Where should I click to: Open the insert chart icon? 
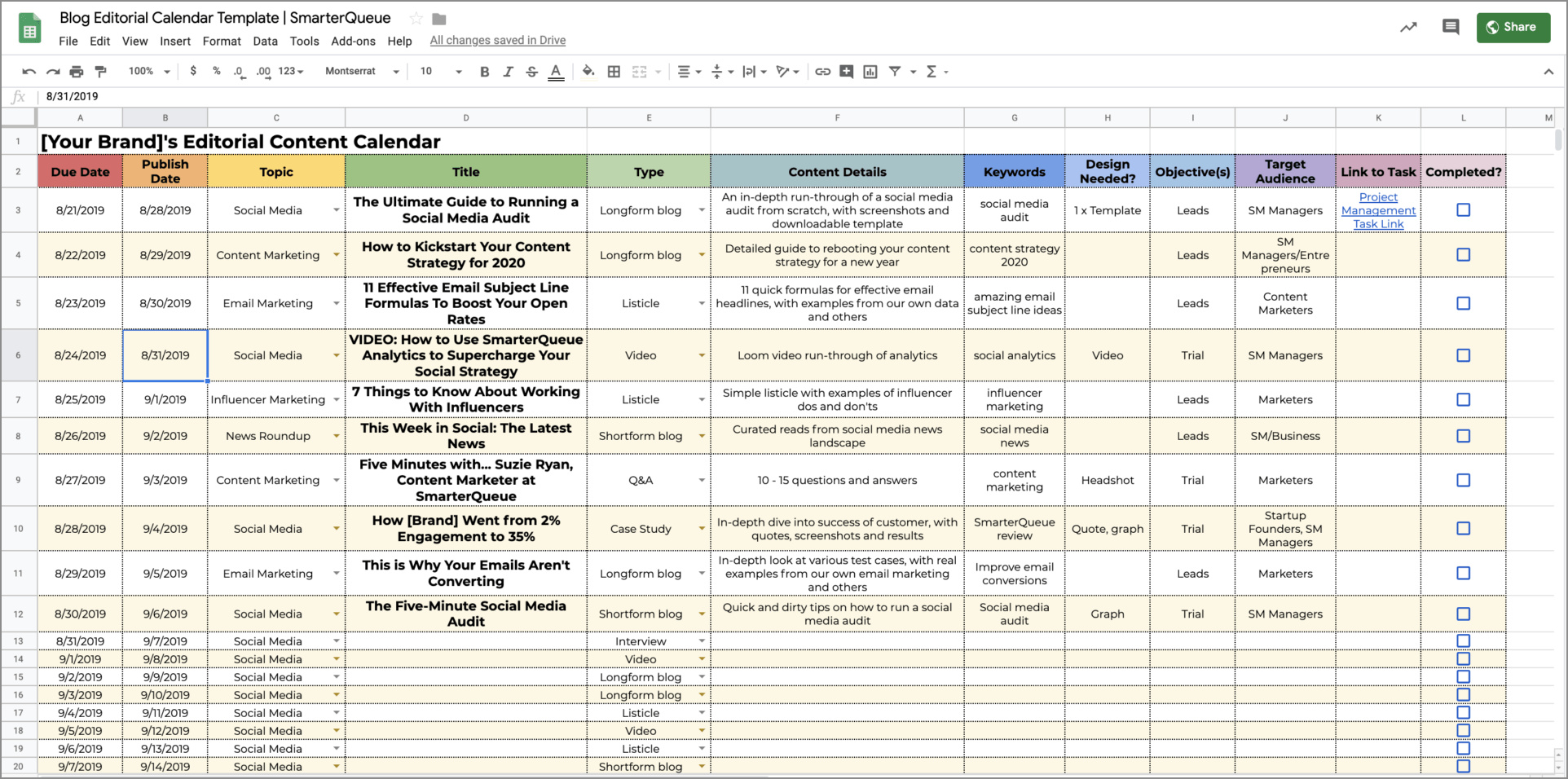pos(870,72)
